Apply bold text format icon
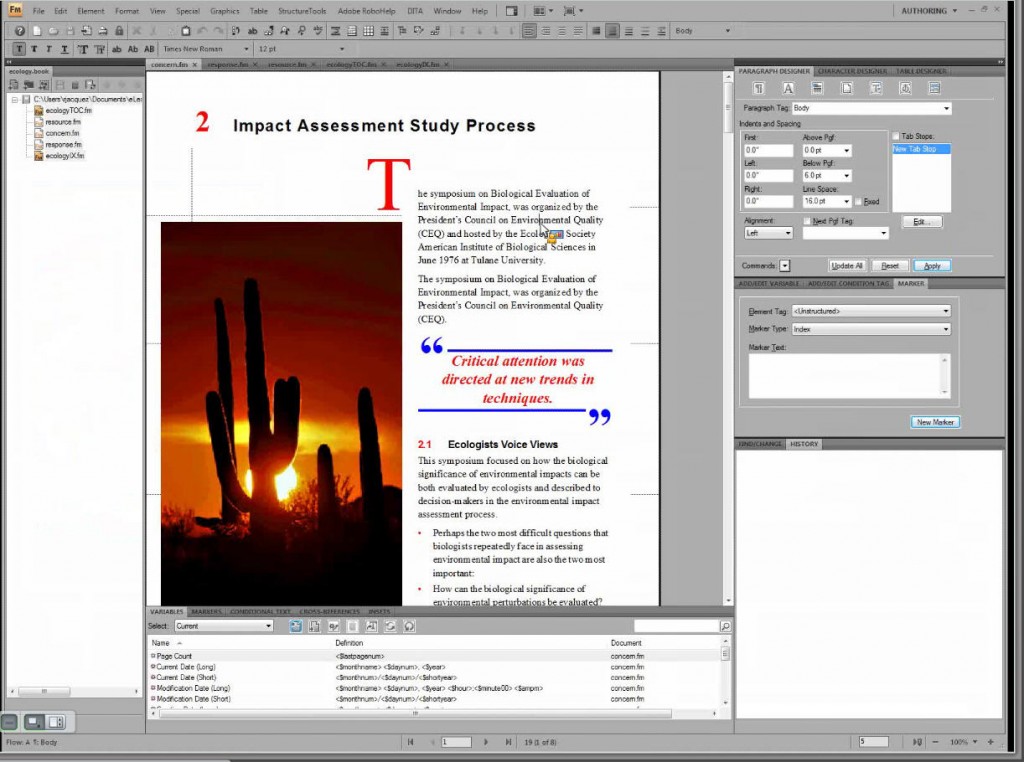Viewport: 1024px width, 762px height. coord(34,49)
